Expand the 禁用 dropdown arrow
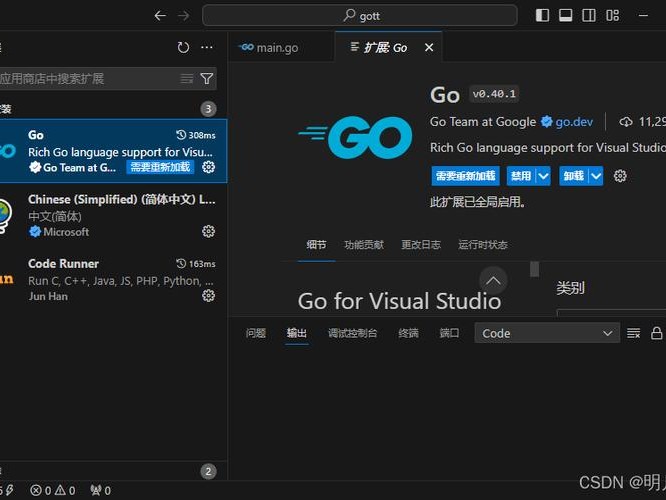 point(544,176)
